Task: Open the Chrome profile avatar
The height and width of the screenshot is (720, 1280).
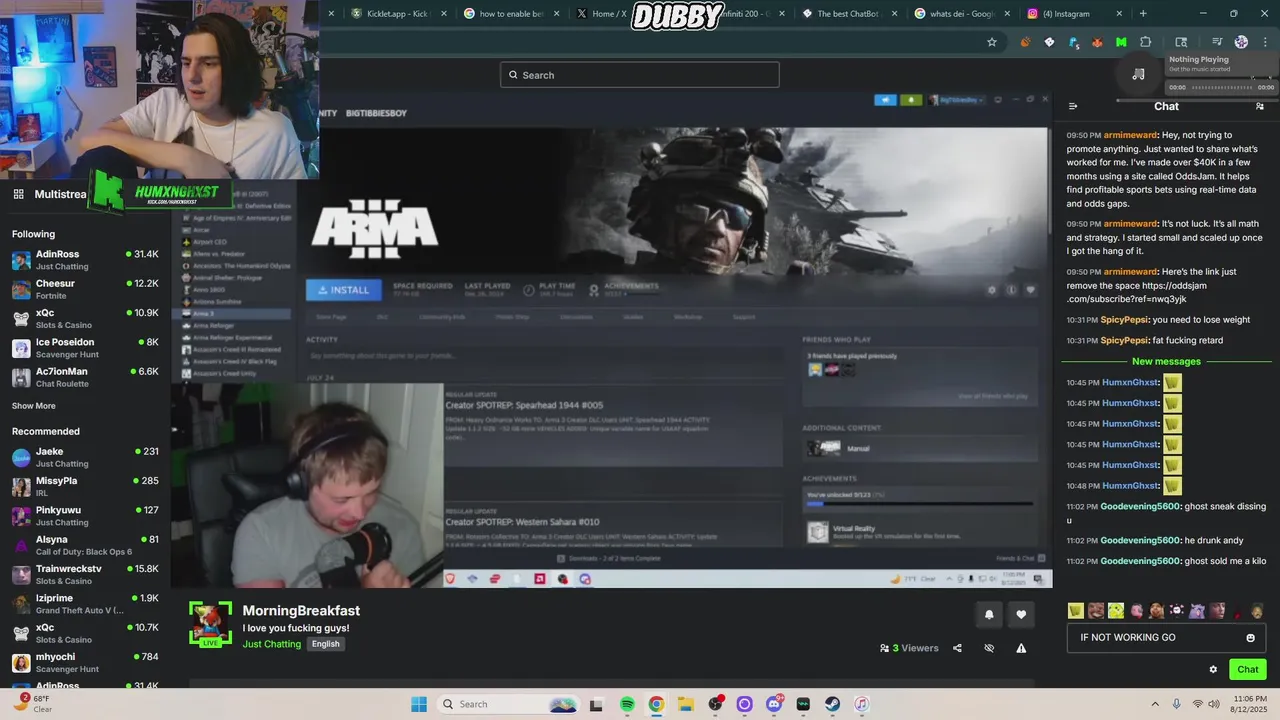Action: click(1241, 42)
